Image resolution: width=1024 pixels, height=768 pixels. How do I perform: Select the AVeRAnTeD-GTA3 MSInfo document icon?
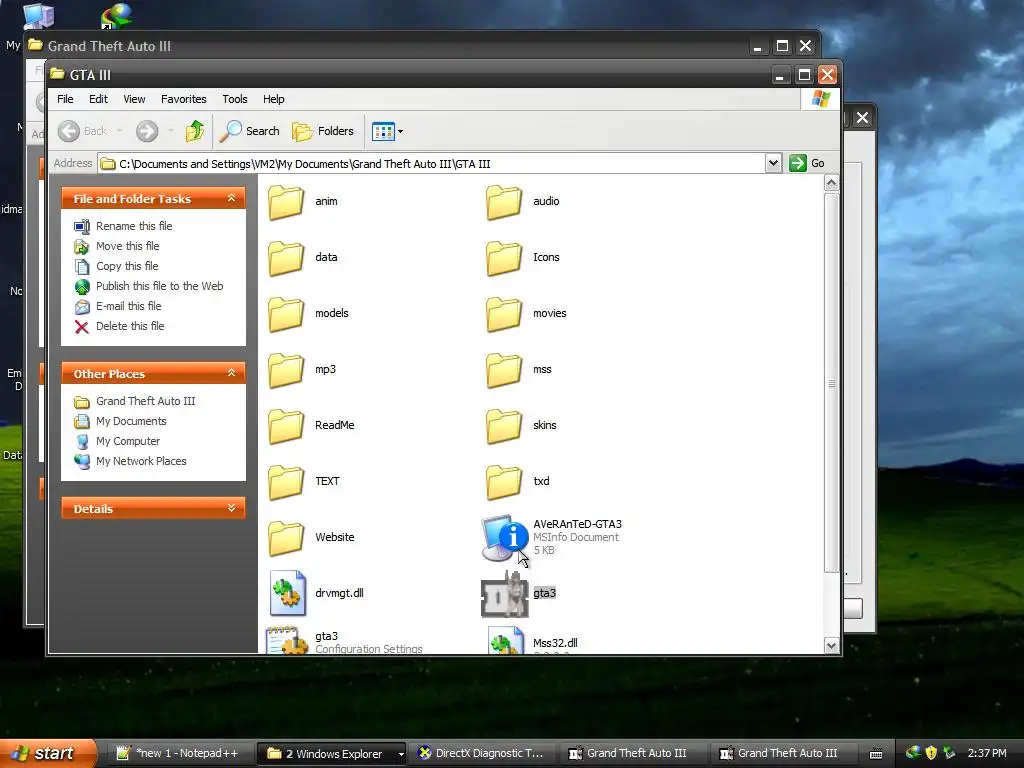tap(504, 538)
